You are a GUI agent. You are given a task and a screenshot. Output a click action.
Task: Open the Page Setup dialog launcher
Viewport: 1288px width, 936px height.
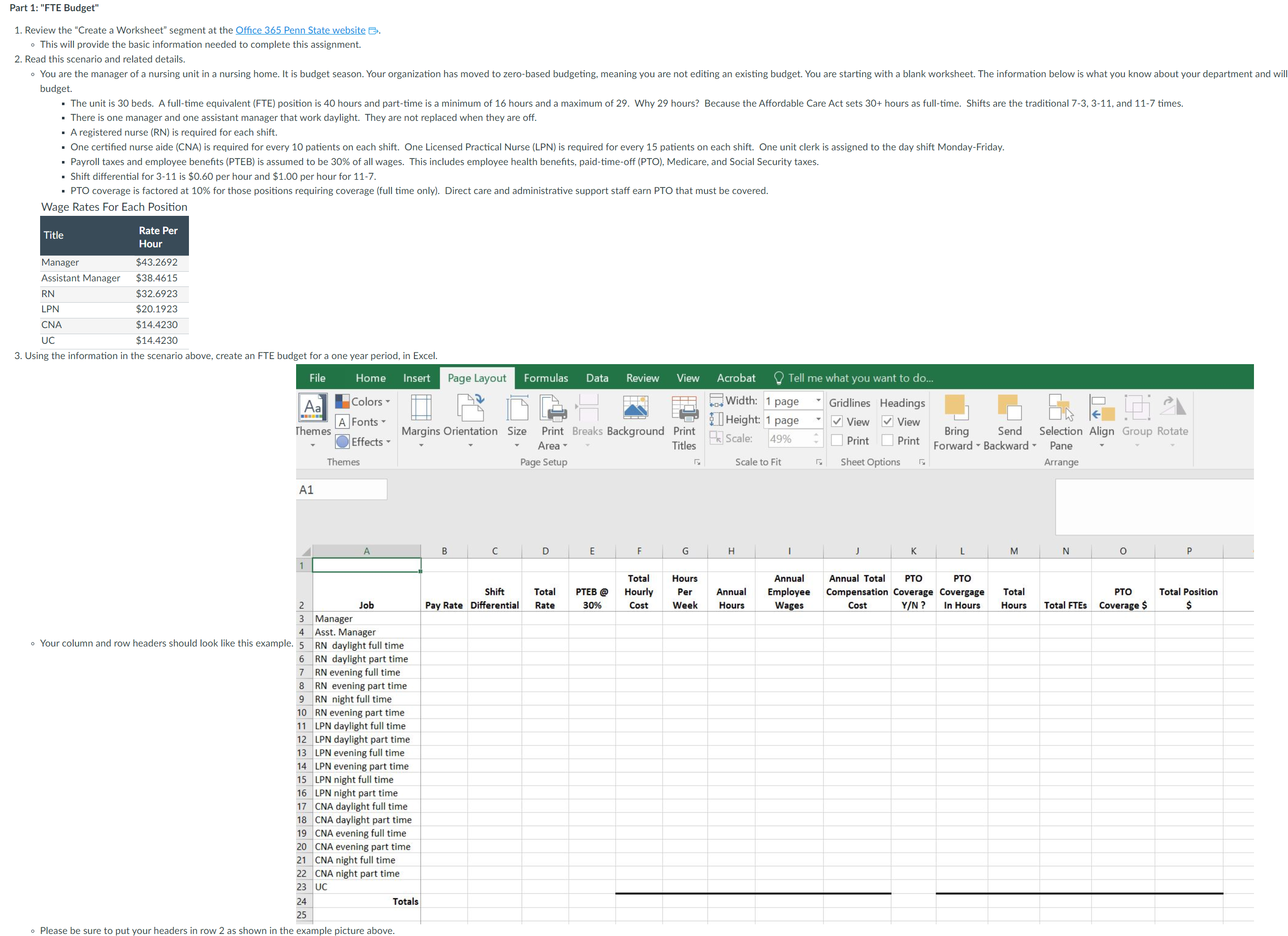coord(697,462)
